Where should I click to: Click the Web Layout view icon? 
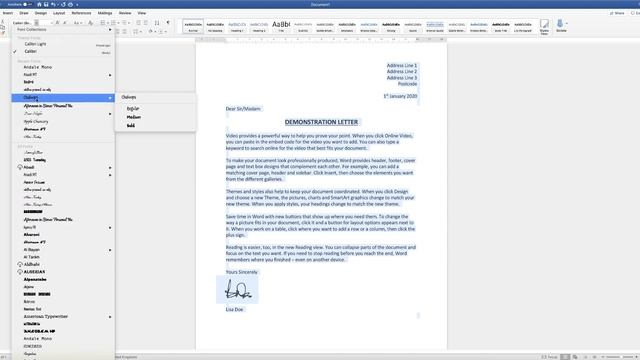coord(575,357)
